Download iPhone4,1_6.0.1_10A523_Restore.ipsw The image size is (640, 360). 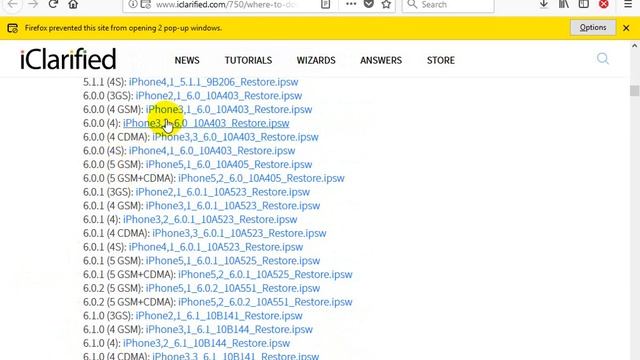point(216,247)
